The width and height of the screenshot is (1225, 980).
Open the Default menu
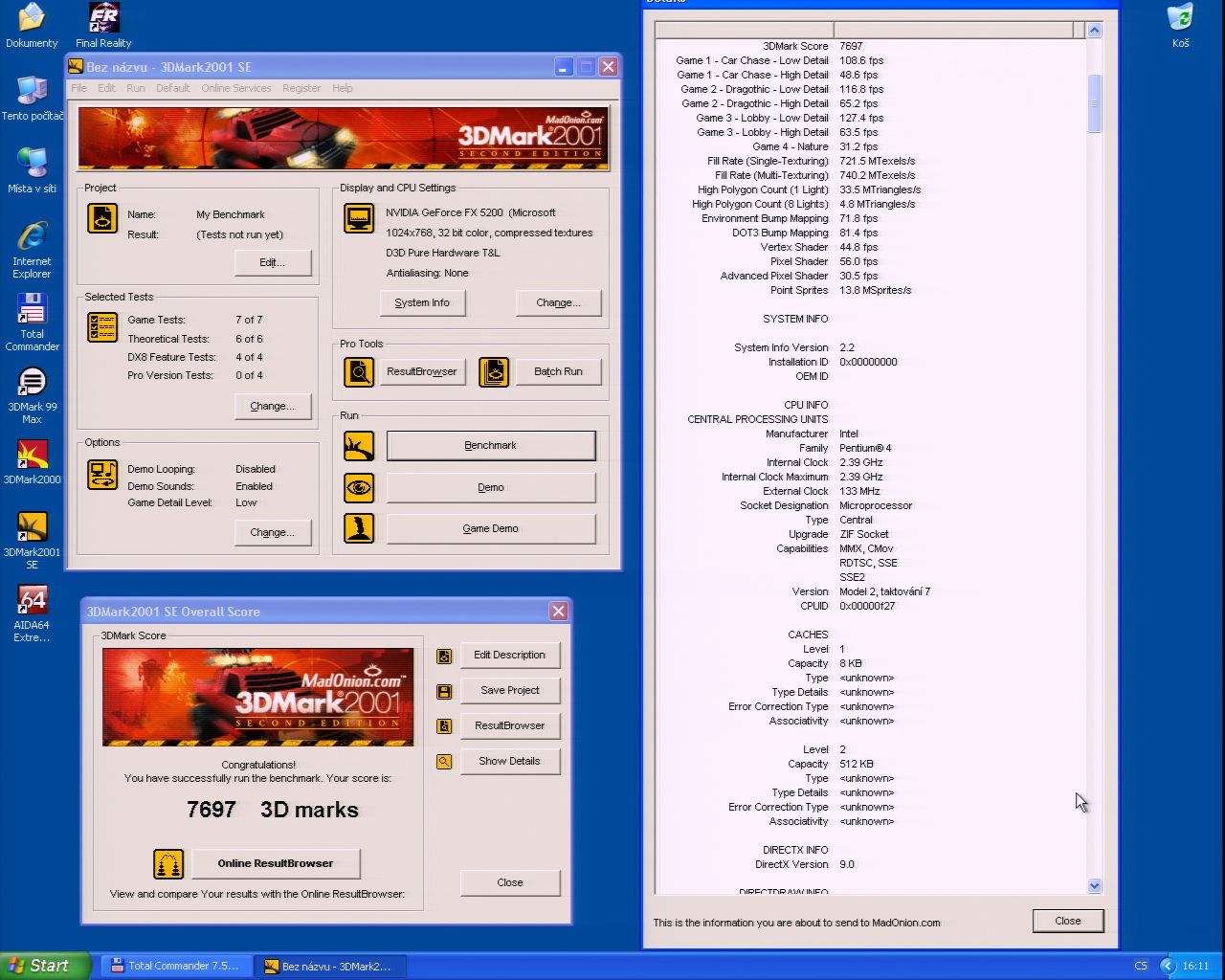tap(173, 88)
